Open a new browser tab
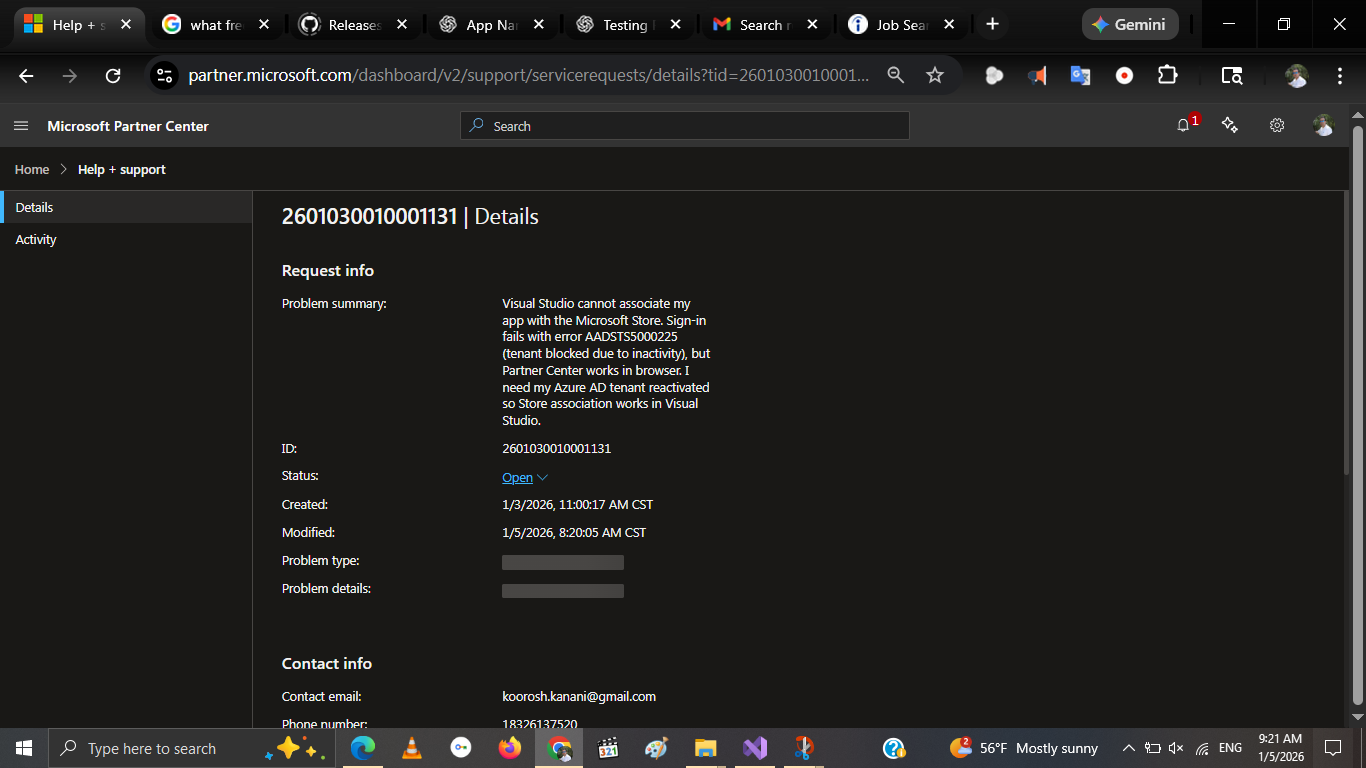The width and height of the screenshot is (1366, 768). point(992,24)
